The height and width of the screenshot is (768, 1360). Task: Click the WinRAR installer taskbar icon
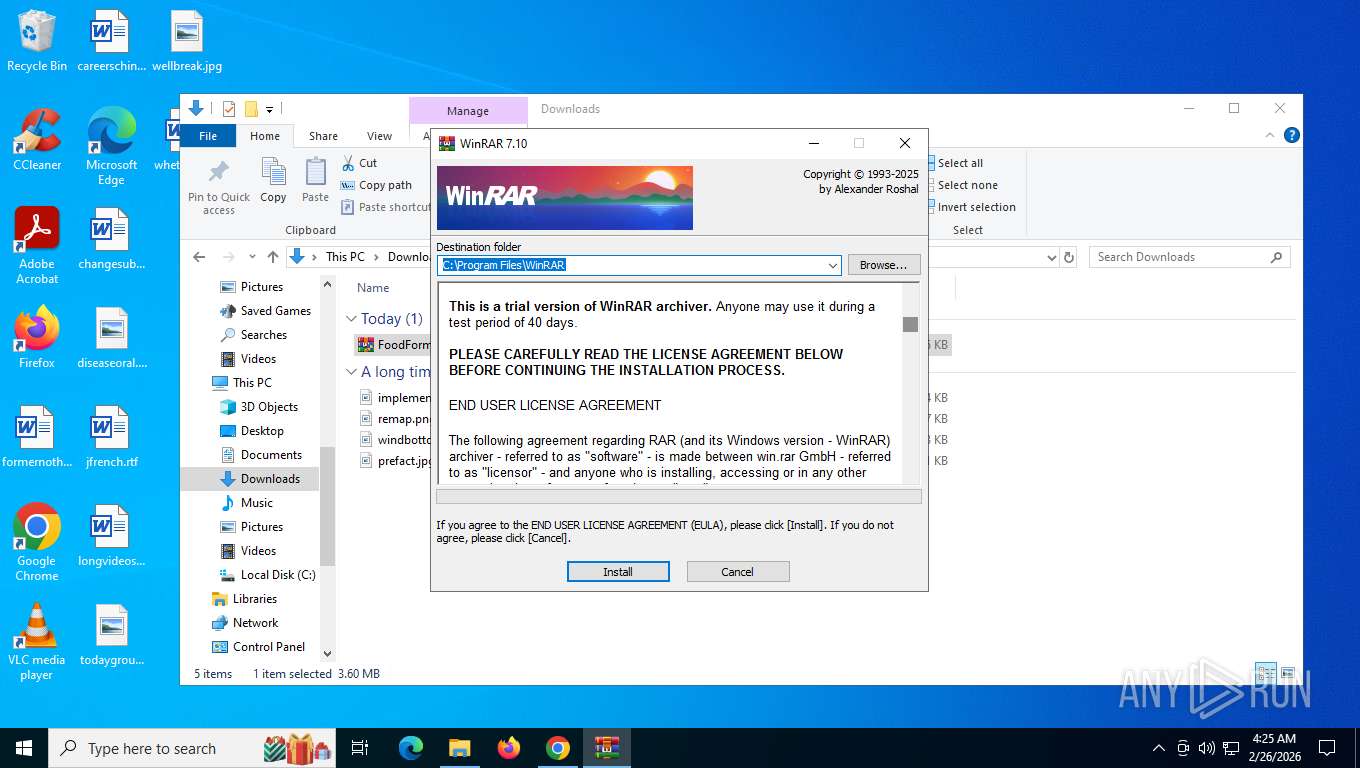pyautogui.click(x=607, y=748)
